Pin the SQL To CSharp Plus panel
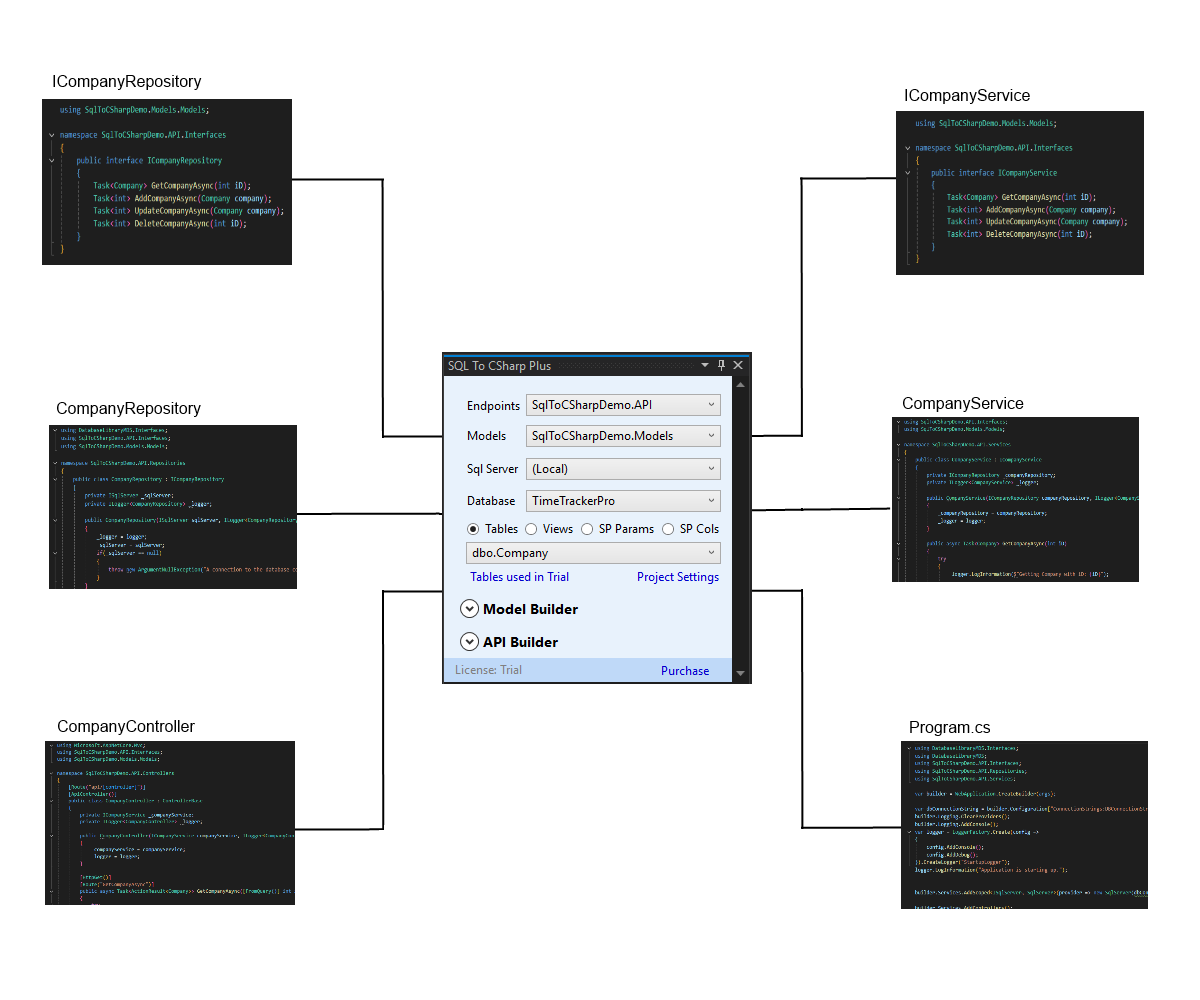The image size is (1200, 1000). click(x=721, y=365)
